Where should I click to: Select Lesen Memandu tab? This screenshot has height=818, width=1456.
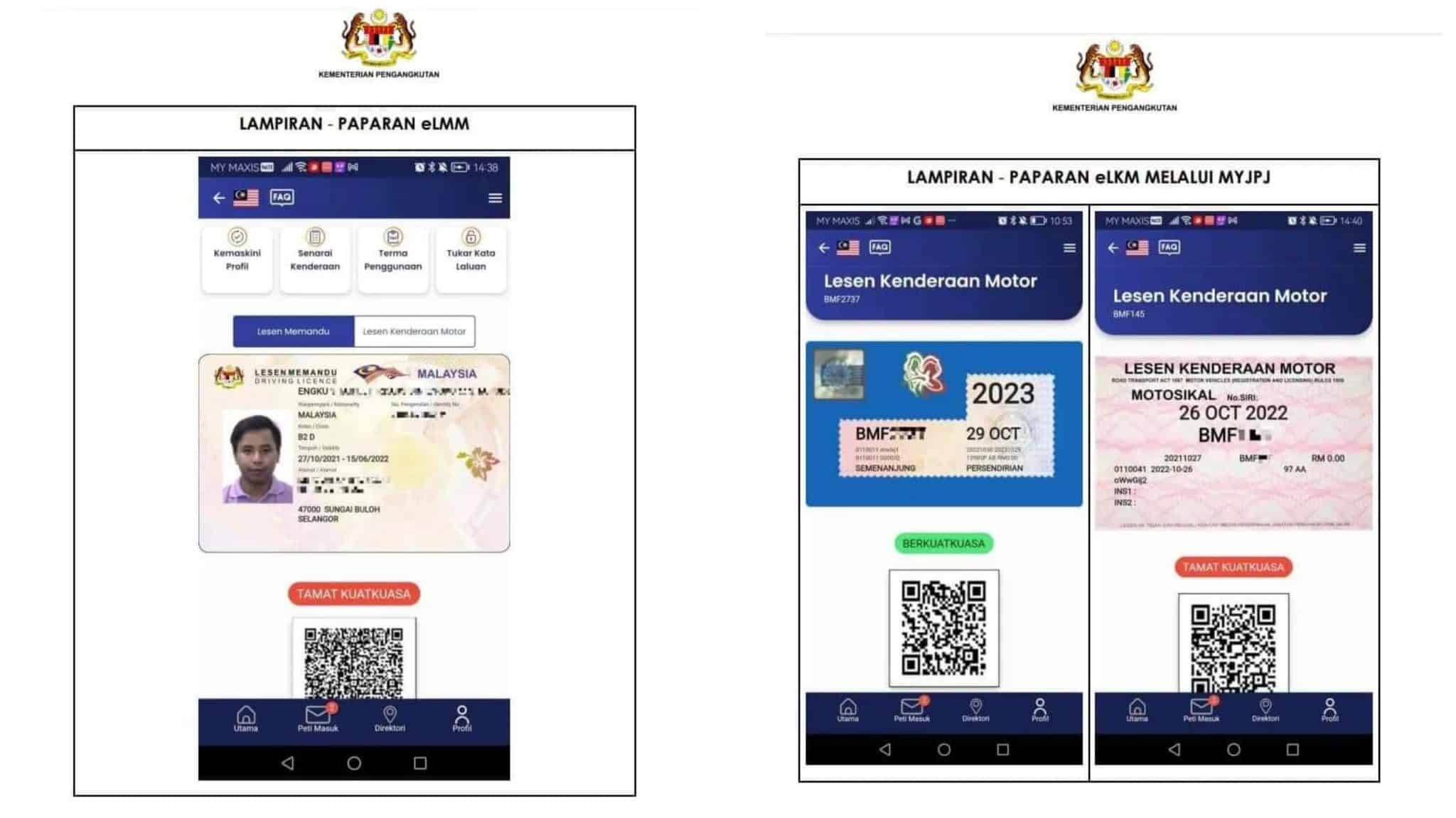point(293,331)
